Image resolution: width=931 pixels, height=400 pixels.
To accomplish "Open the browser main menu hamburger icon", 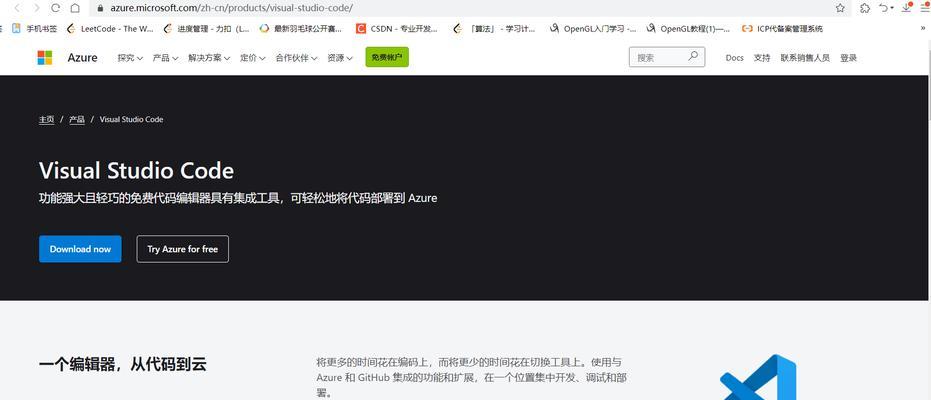I will pyautogui.click(x=924, y=7).
